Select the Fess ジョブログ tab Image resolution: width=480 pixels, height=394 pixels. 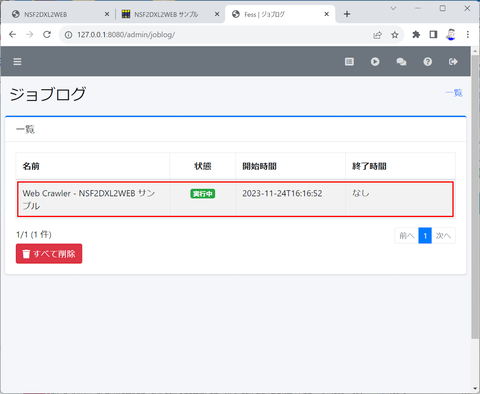(280, 14)
